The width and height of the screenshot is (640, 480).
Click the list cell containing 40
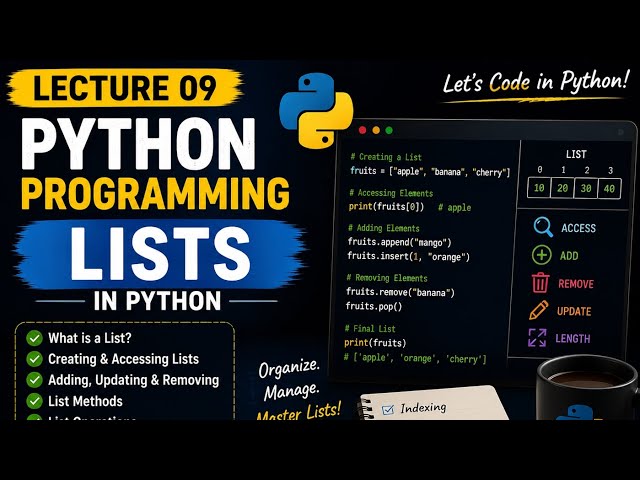(x=609, y=188)
